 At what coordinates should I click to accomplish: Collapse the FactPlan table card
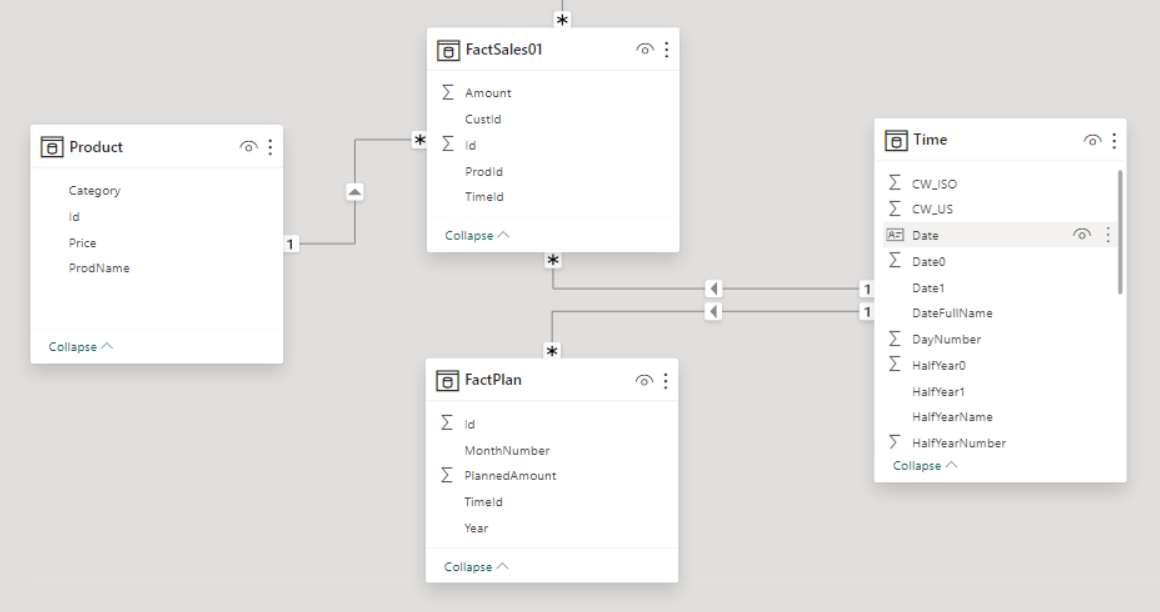coord(476,567)
